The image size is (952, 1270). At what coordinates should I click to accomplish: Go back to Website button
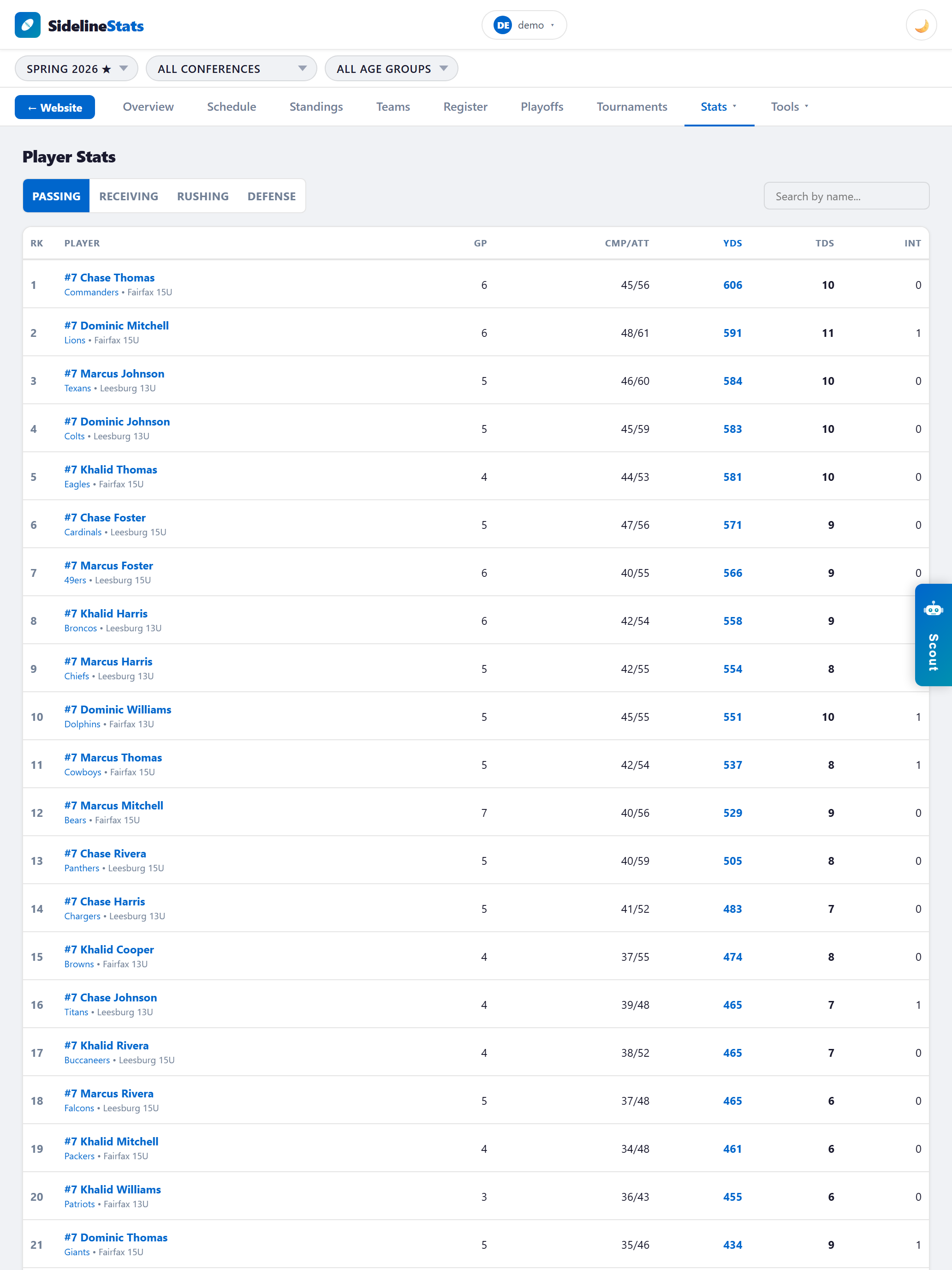(55, 108)
